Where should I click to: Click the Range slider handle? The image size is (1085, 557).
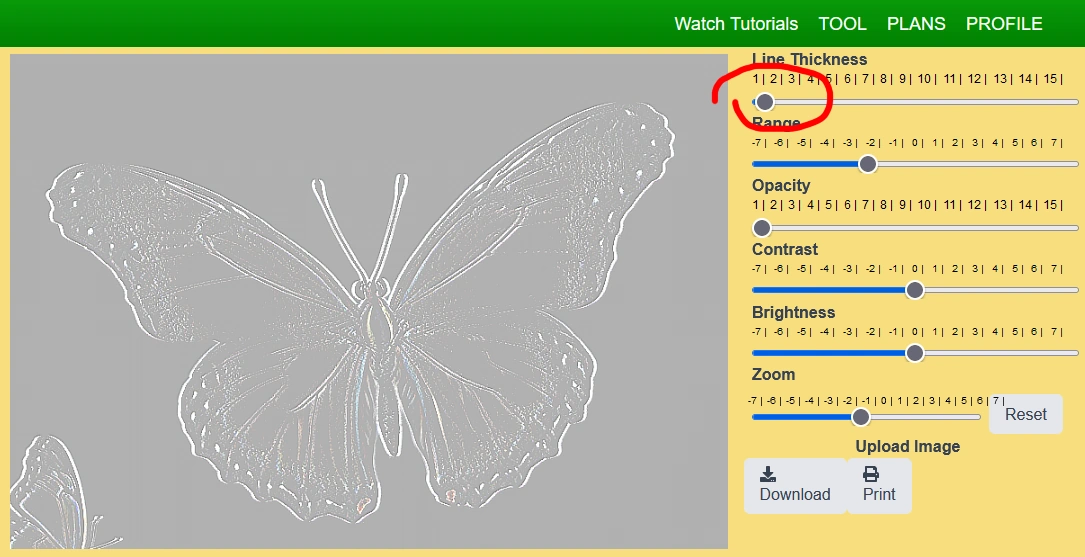868,164
